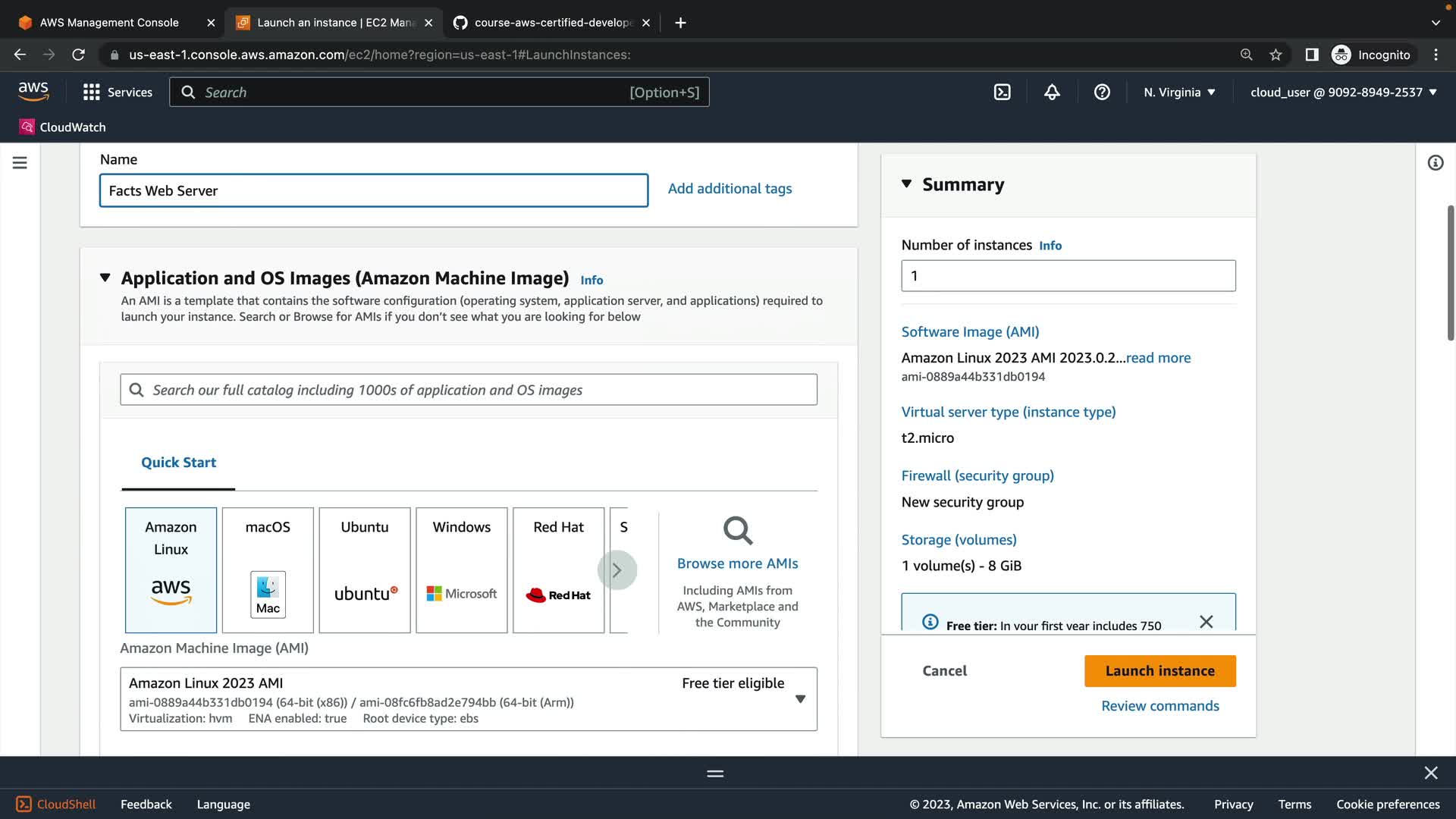Open CloudShell icon in top navigation bar
1456x819 pixels.
1002,92
